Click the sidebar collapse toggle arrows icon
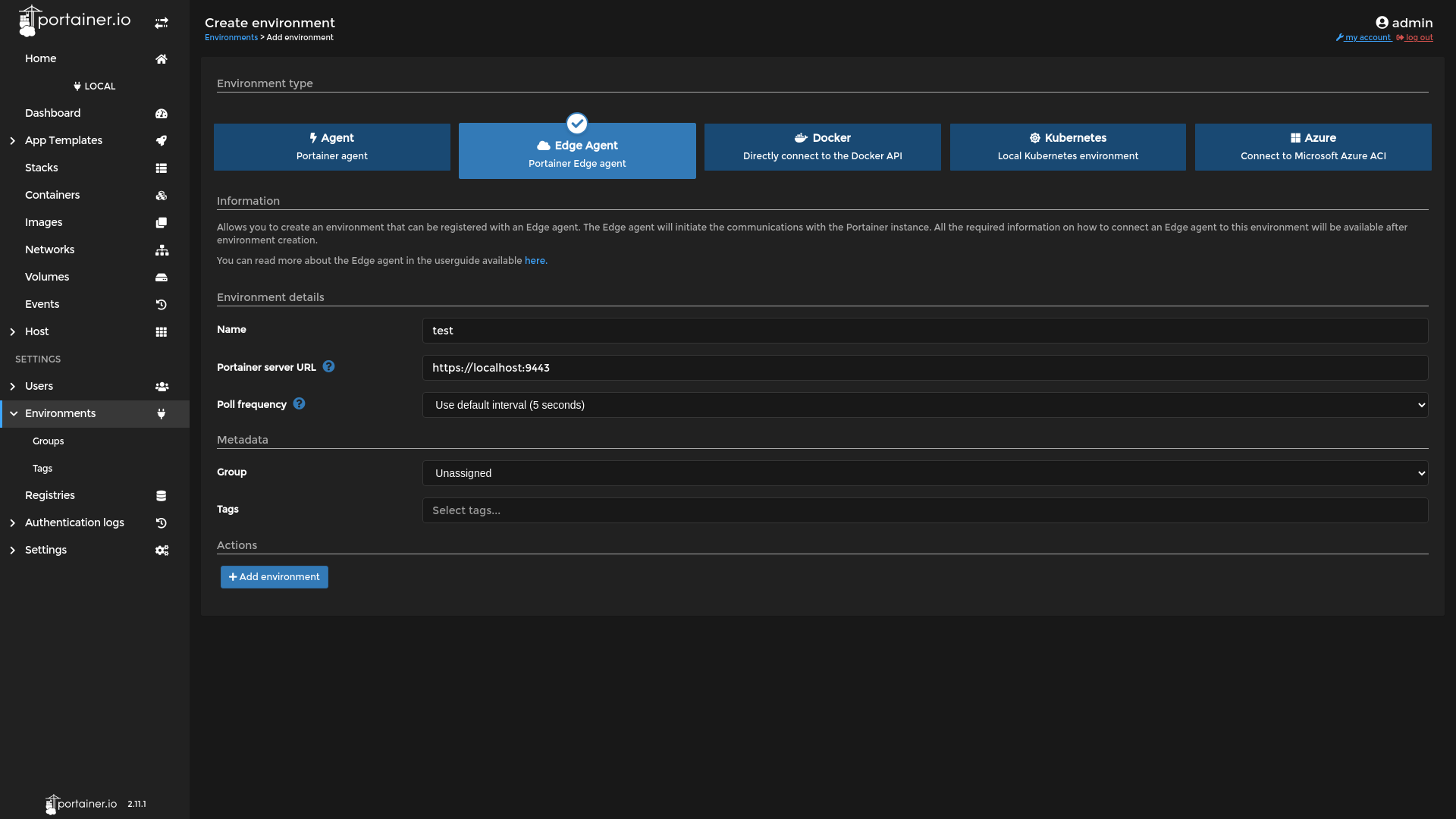 pos(162,24)
